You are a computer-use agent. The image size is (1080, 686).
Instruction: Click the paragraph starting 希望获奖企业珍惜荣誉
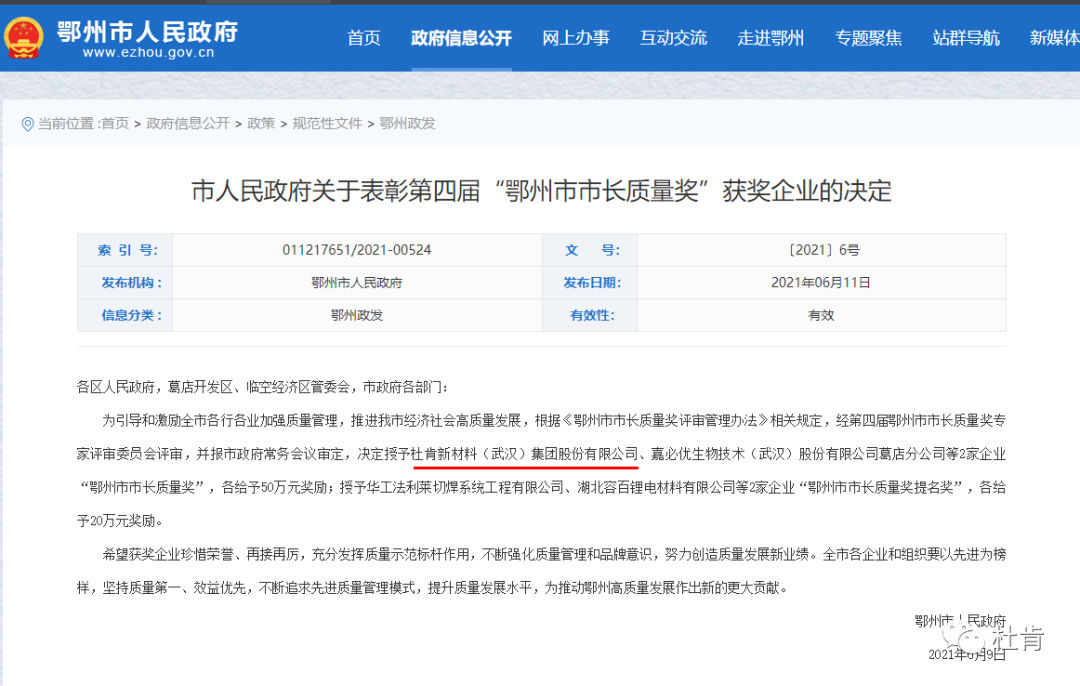click(x=541, y=571)
